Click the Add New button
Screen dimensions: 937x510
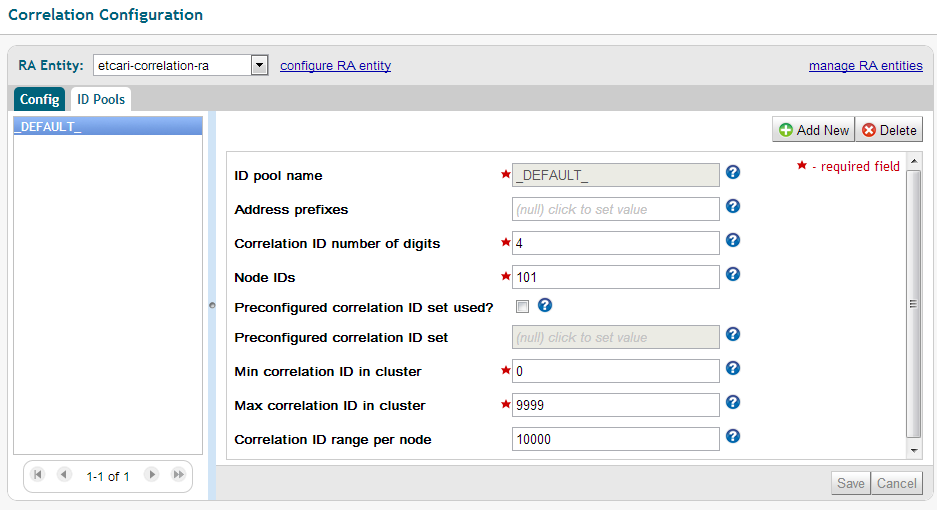click(x=813, y=130)
